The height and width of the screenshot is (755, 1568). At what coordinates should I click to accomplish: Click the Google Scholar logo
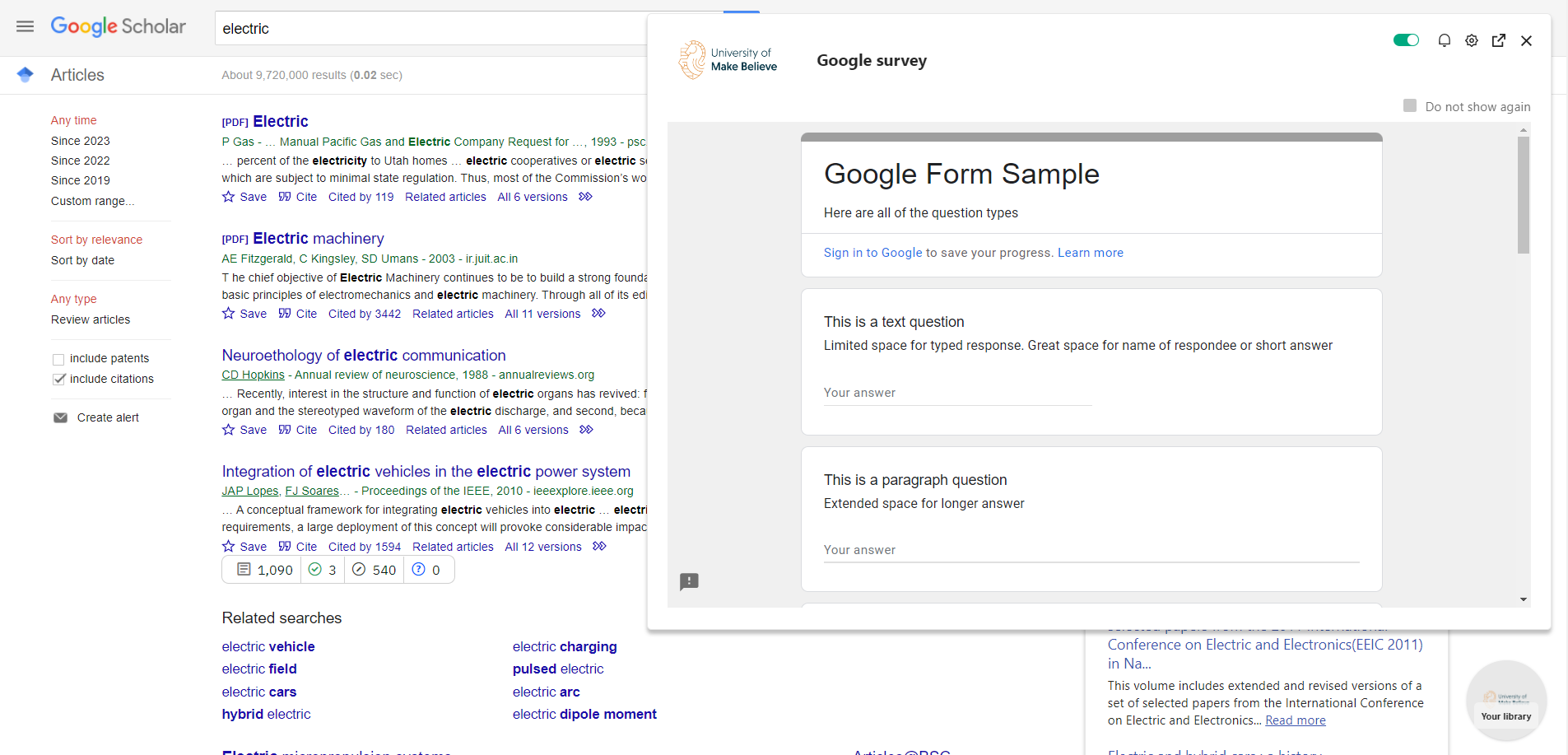pos(119,26)
